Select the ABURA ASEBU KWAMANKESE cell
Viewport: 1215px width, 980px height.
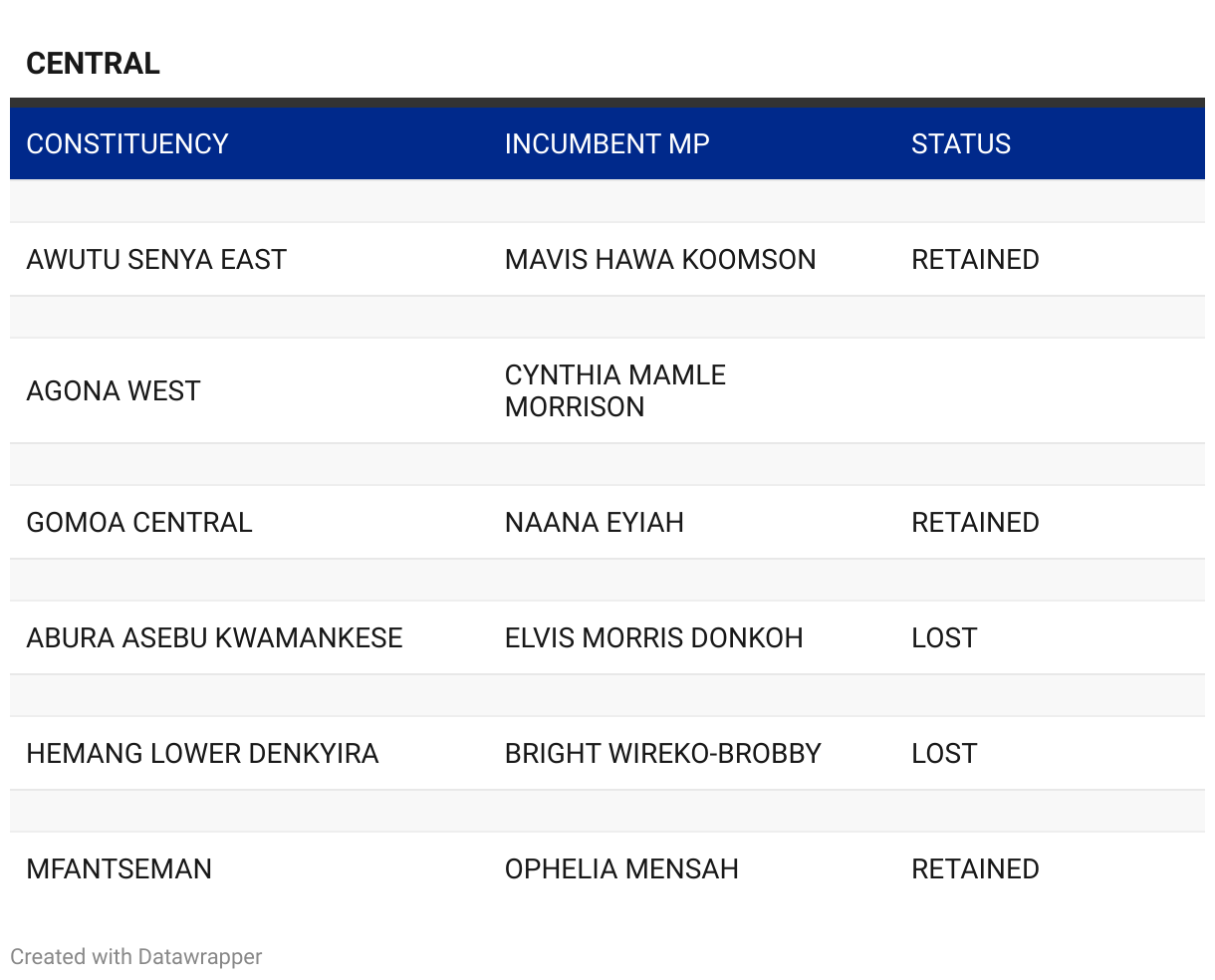point(214,638)
